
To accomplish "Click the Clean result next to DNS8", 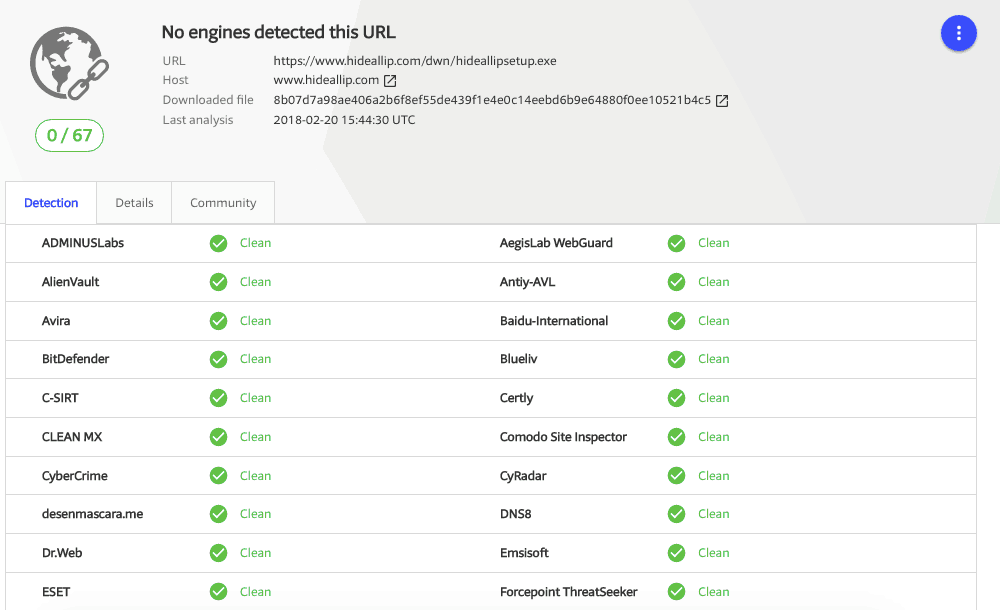I will pos(714,514).
